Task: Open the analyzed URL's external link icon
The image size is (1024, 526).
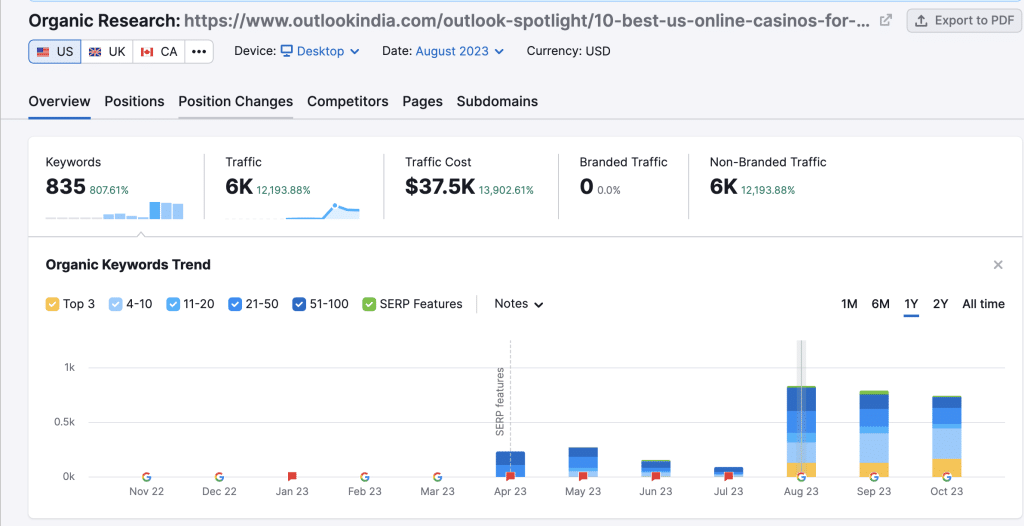Action: pos(886,20)
